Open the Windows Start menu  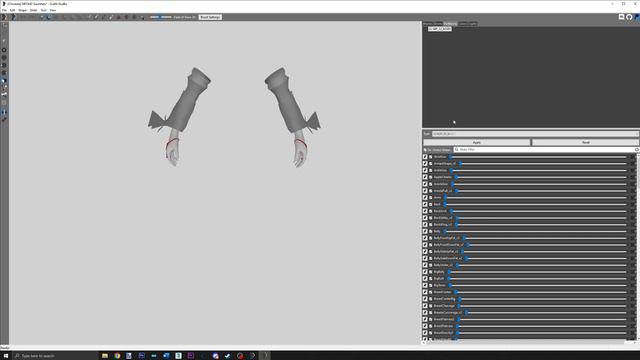click(6, 356)
